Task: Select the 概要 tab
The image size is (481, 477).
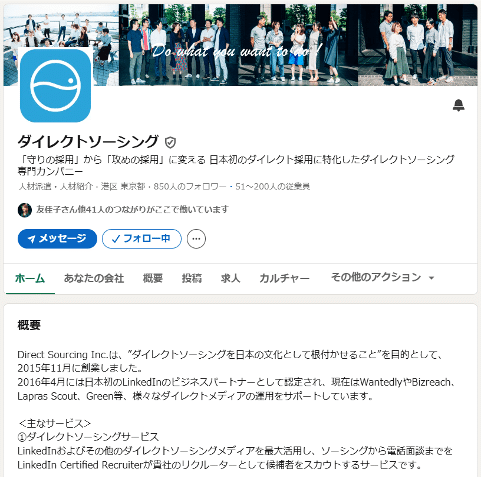Action: point(153,278)
